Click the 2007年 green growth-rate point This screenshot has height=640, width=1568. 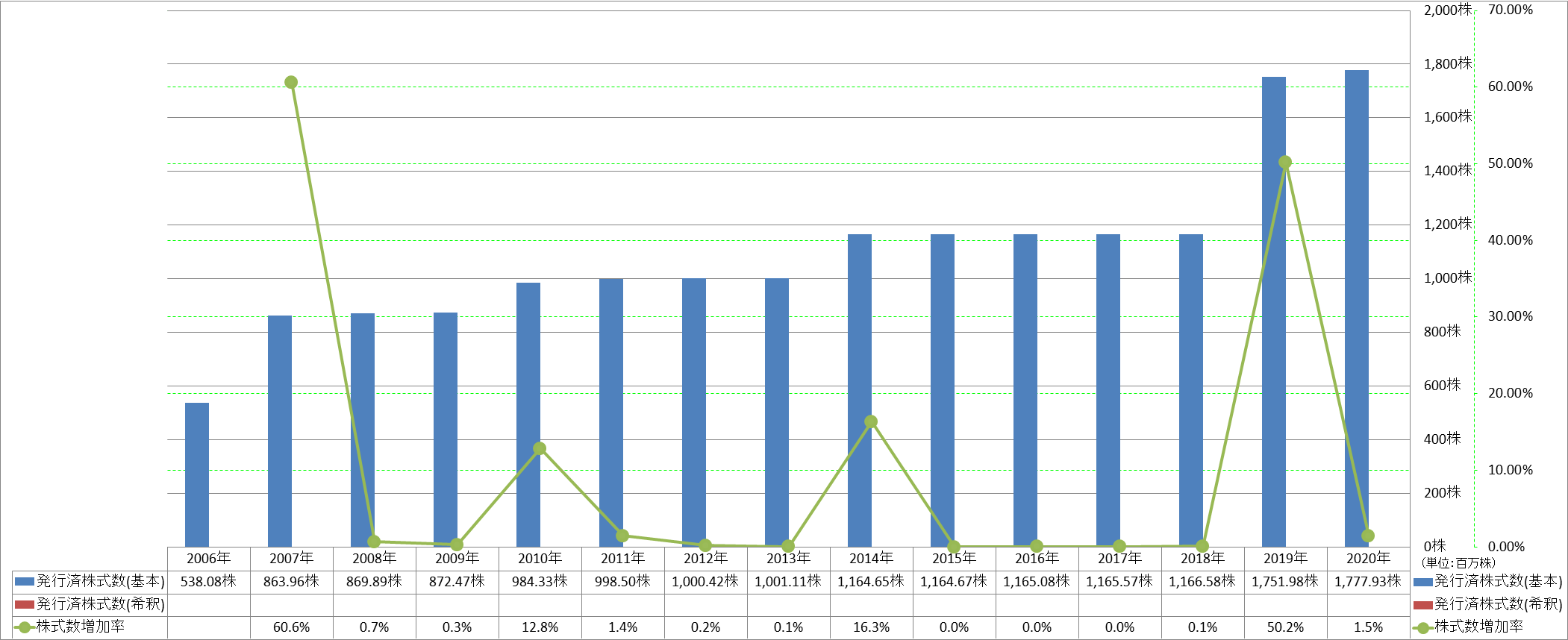click(291, 82)
